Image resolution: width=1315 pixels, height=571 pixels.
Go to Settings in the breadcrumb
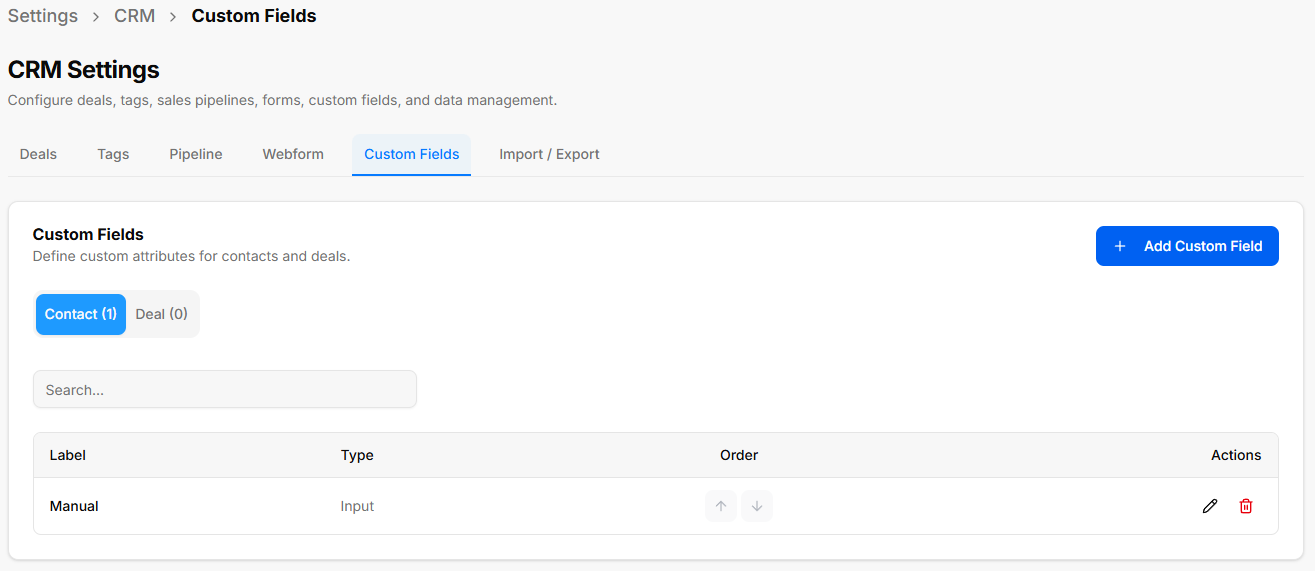[43, 16]
